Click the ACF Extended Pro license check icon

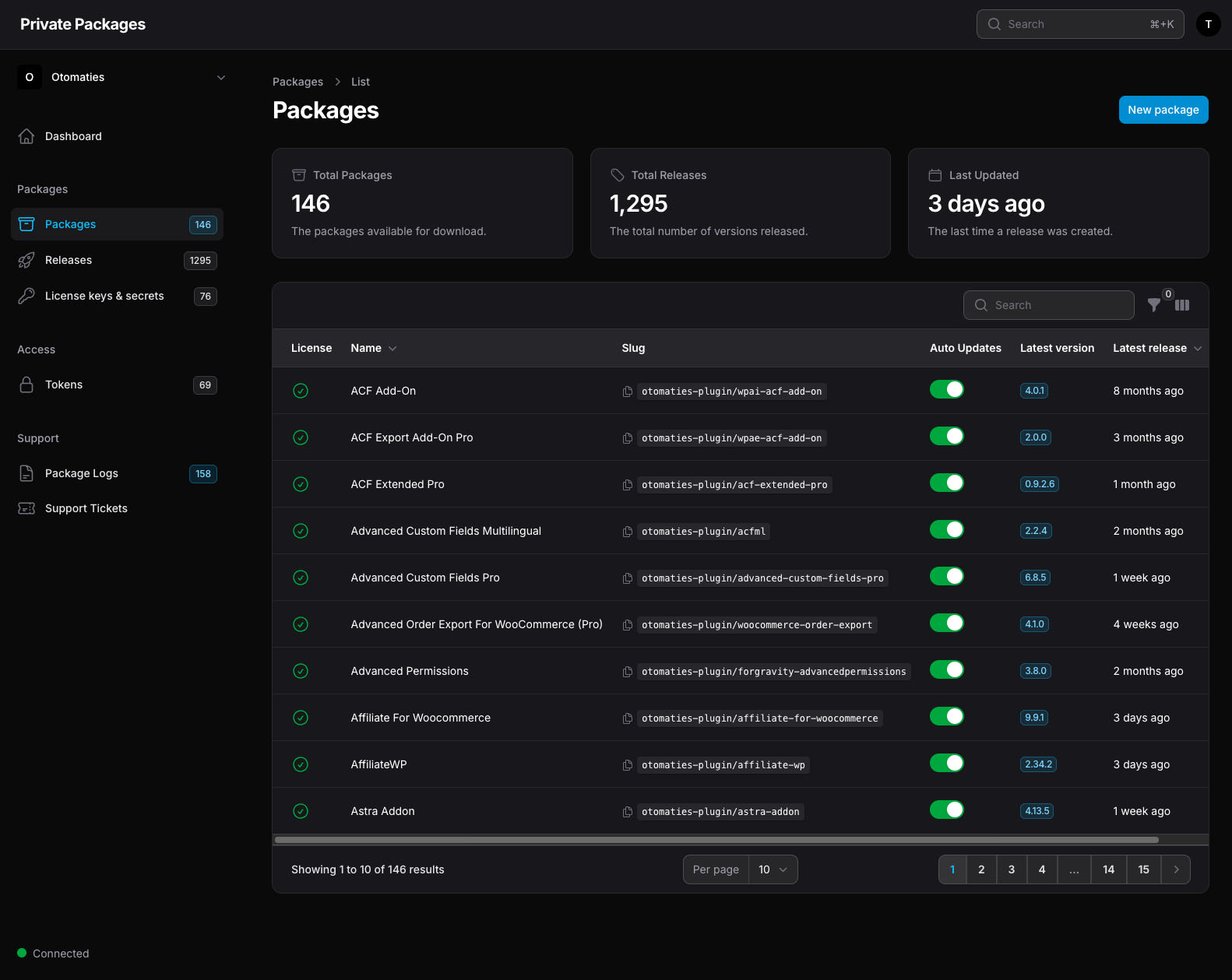click(x=301, y=484)
